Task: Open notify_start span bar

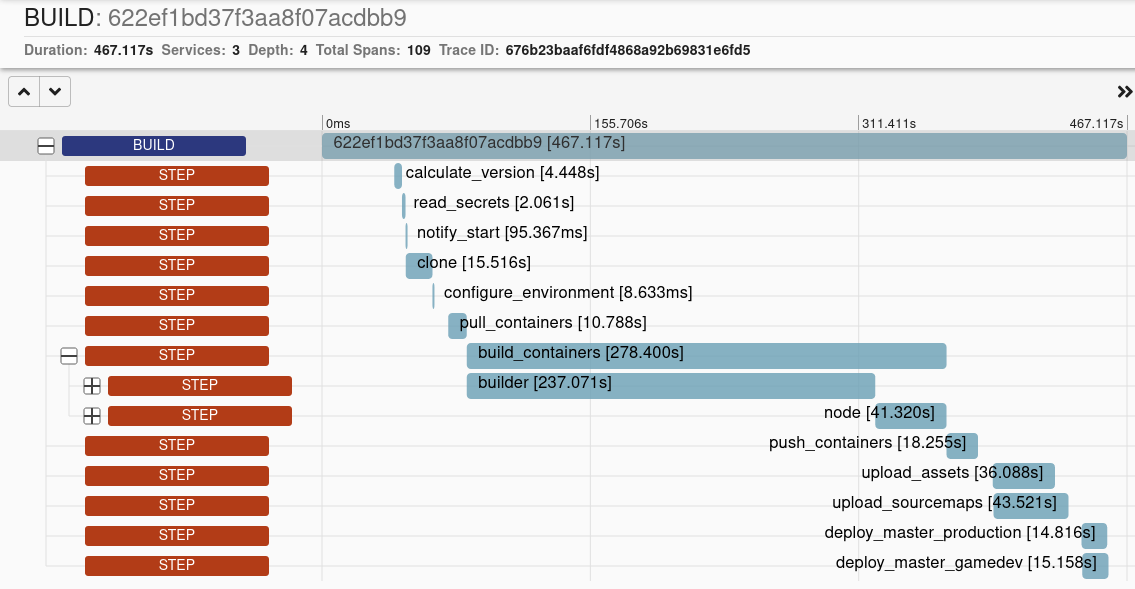Action: point(407,236)
